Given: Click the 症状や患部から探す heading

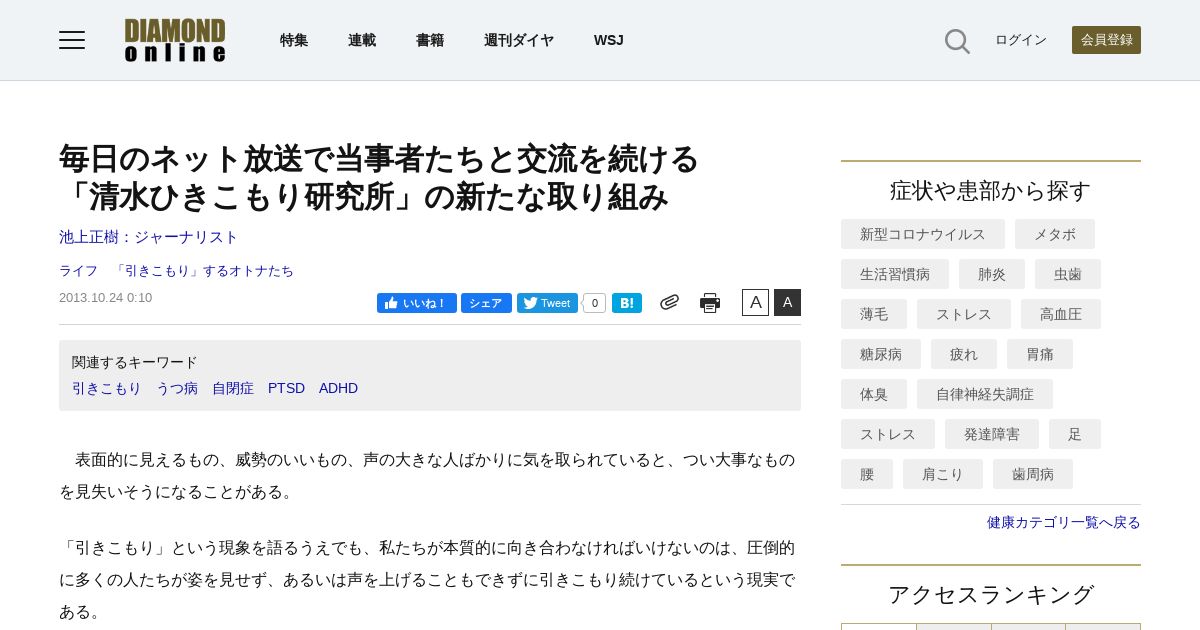Looking at the screenshot, I should (991, 190).
